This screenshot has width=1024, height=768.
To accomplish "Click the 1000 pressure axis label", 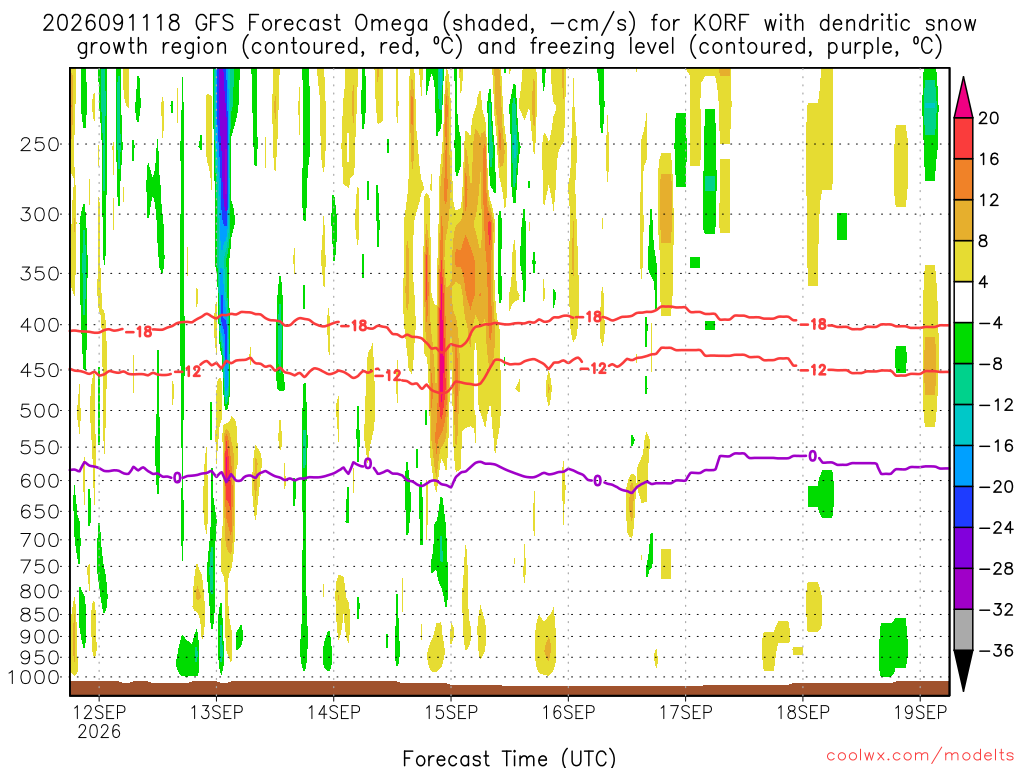I will pyautogui.click(x=35, y=677).
